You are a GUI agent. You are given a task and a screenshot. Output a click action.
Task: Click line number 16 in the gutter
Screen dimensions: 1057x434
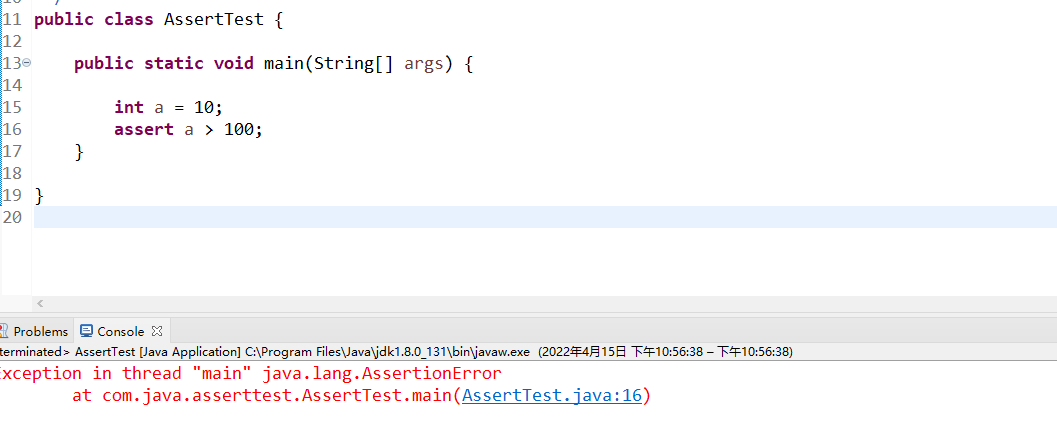point(12,129)
